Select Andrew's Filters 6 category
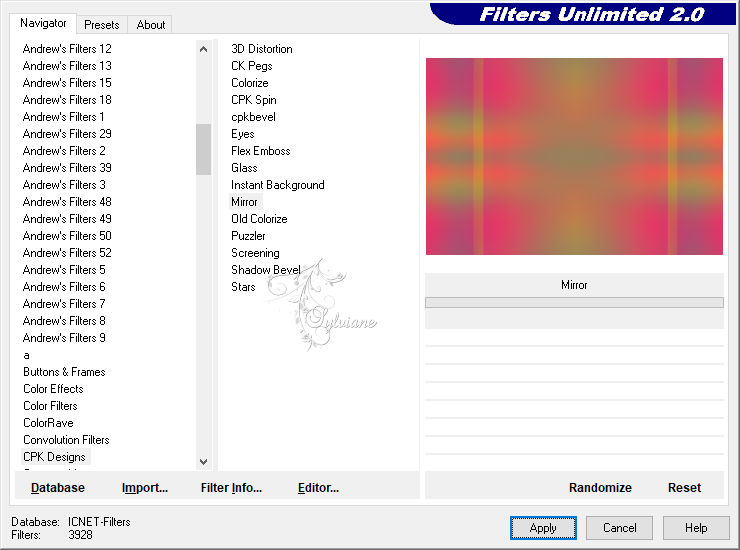The height and width of the screenshot is (550, 740). tap(64, 287)
